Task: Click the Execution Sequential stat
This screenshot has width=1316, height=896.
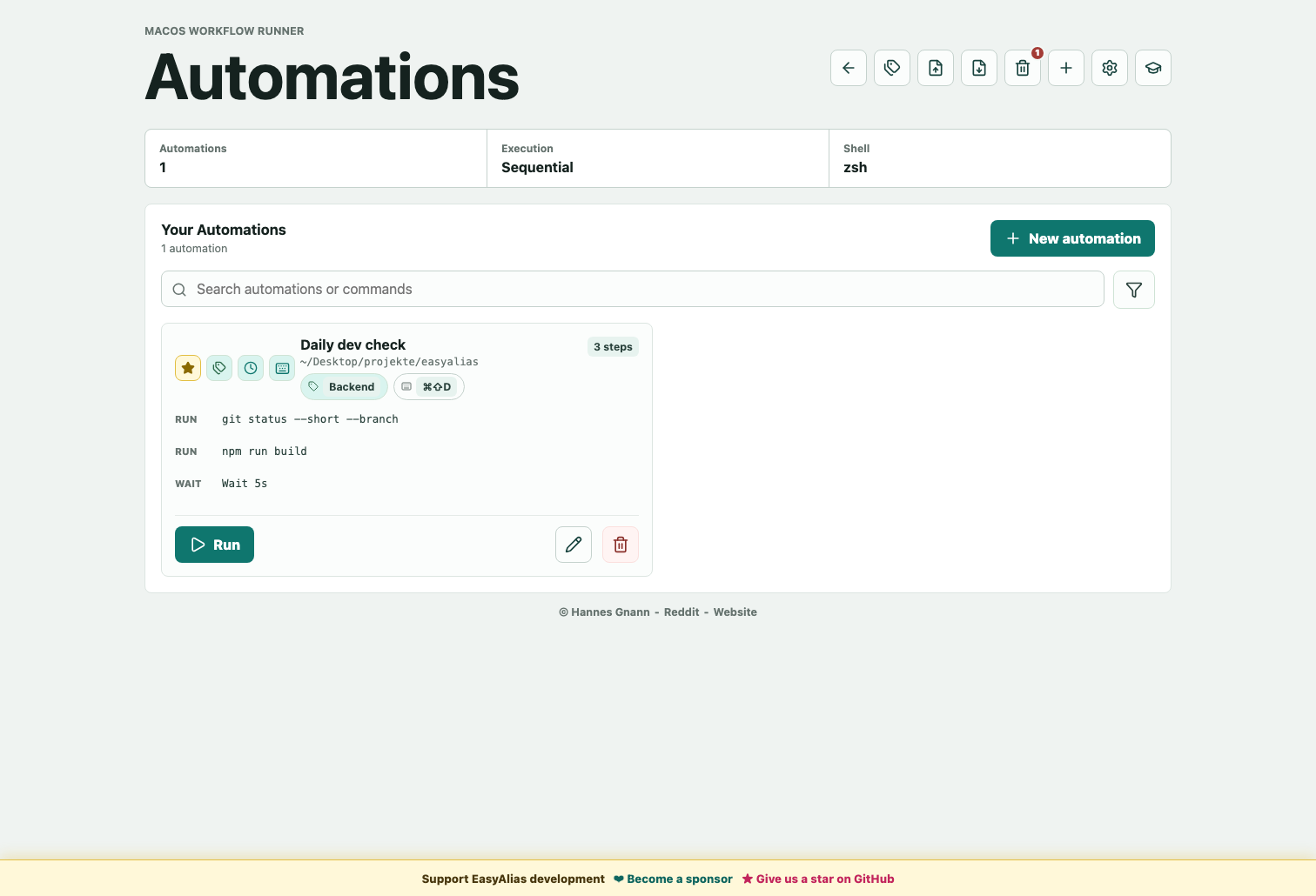Action: click(x=658, y=158)
